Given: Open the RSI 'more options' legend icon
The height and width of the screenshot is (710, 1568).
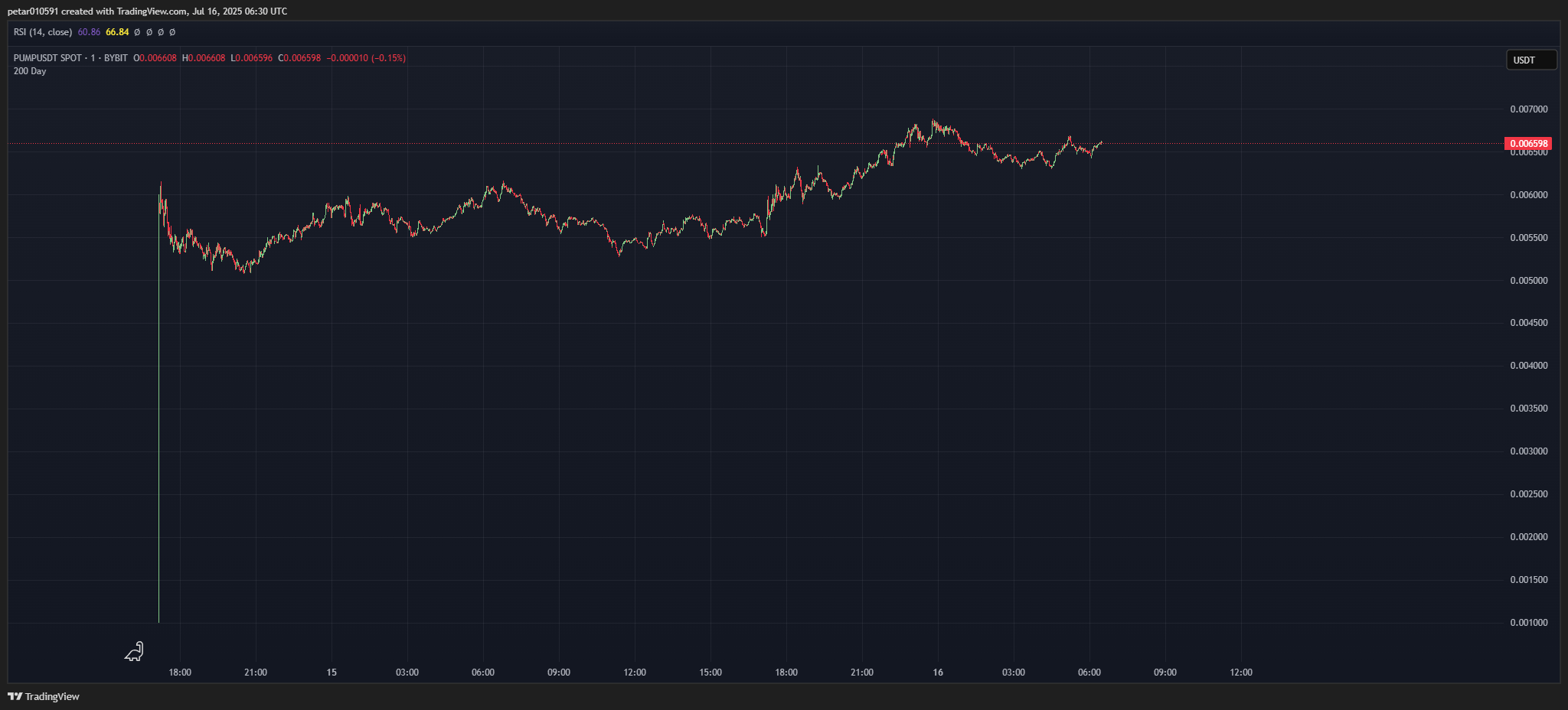Looking at the screenshot, I should click(x=172, y=32).
